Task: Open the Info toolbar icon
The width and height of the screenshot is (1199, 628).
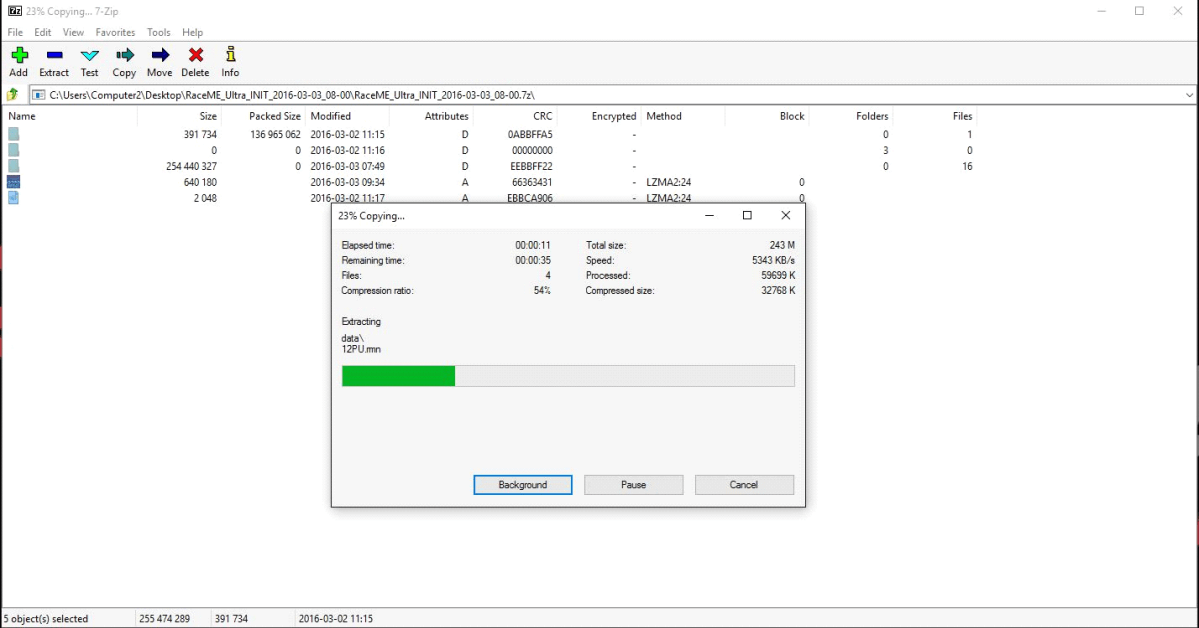Action: point(230,61)
